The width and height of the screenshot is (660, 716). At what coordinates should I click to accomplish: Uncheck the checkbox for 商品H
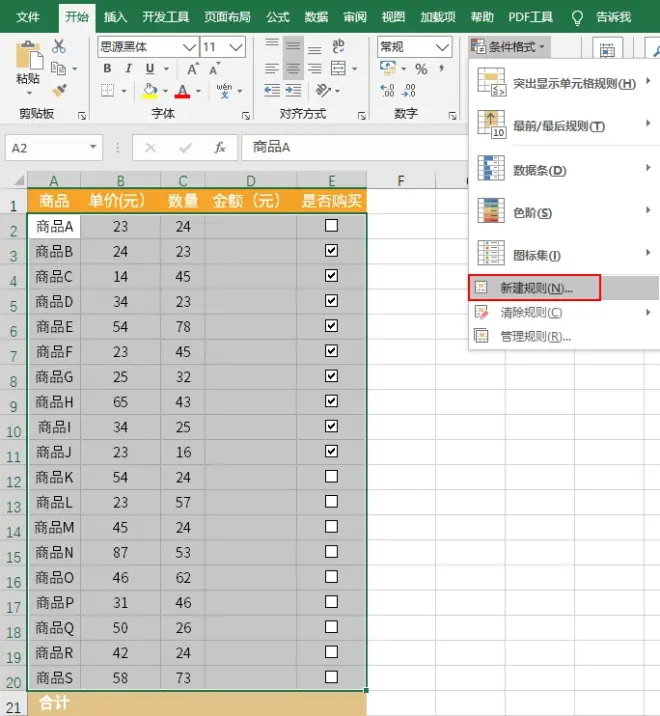point(332,401)
